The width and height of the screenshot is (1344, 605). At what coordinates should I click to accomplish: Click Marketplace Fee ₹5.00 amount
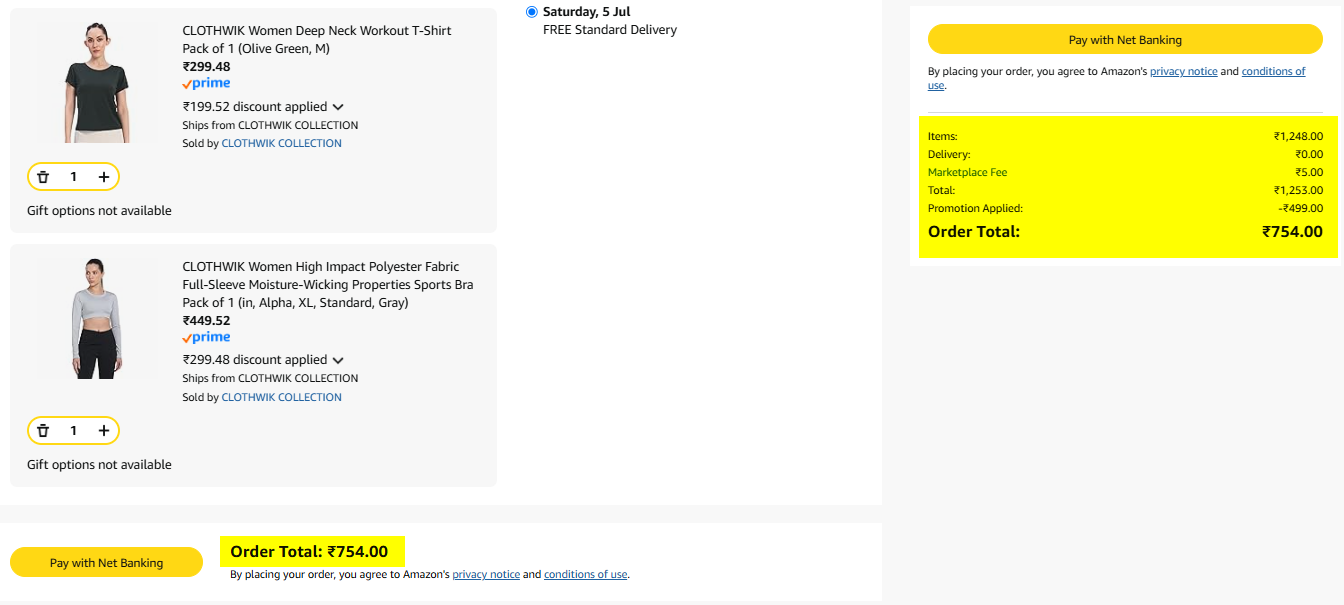coord(1309,173)
